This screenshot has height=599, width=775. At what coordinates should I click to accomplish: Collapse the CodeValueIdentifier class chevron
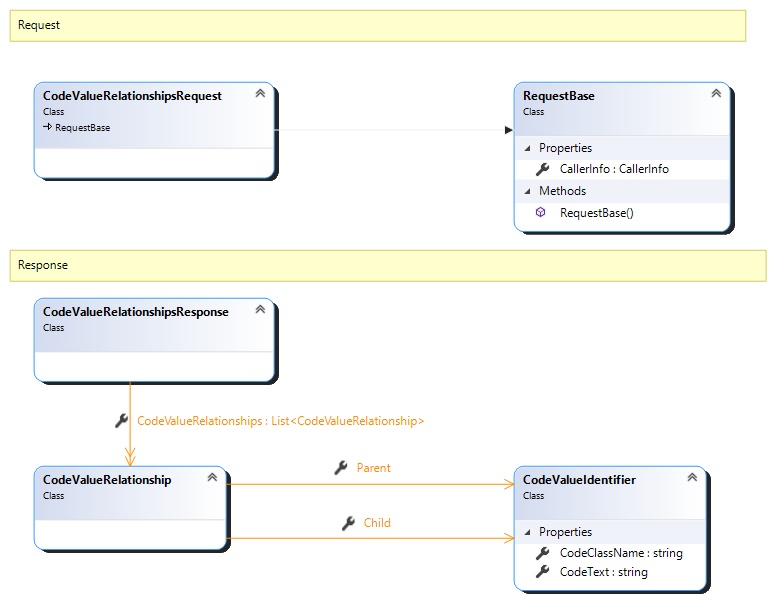(x=692, y=477)
